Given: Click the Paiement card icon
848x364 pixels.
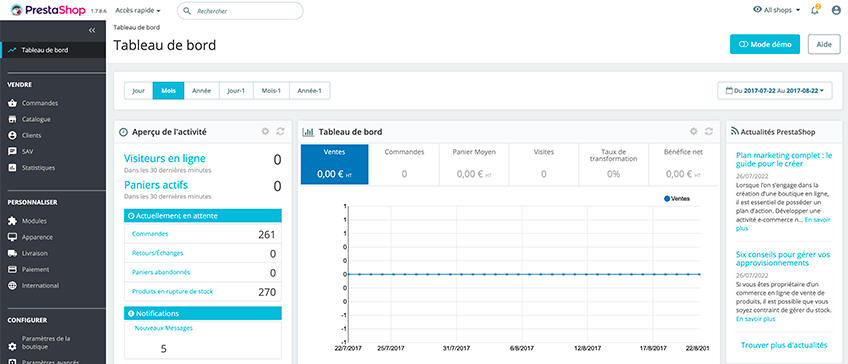Looking at the screenshot, I should 12,269.
